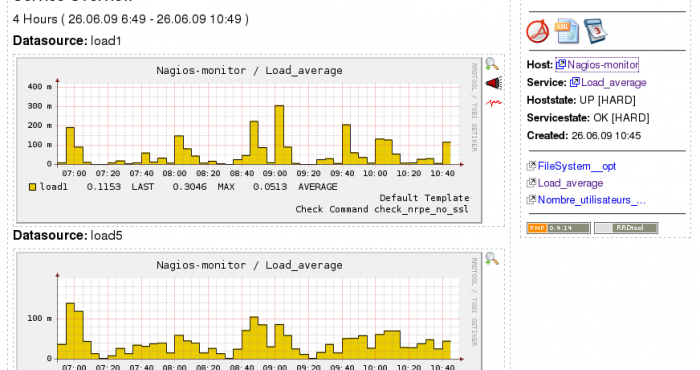Click 'Check Command check_nrpe_no_ssl' text
The height and width of the screenshot is (370, 700).
[382, 209]
